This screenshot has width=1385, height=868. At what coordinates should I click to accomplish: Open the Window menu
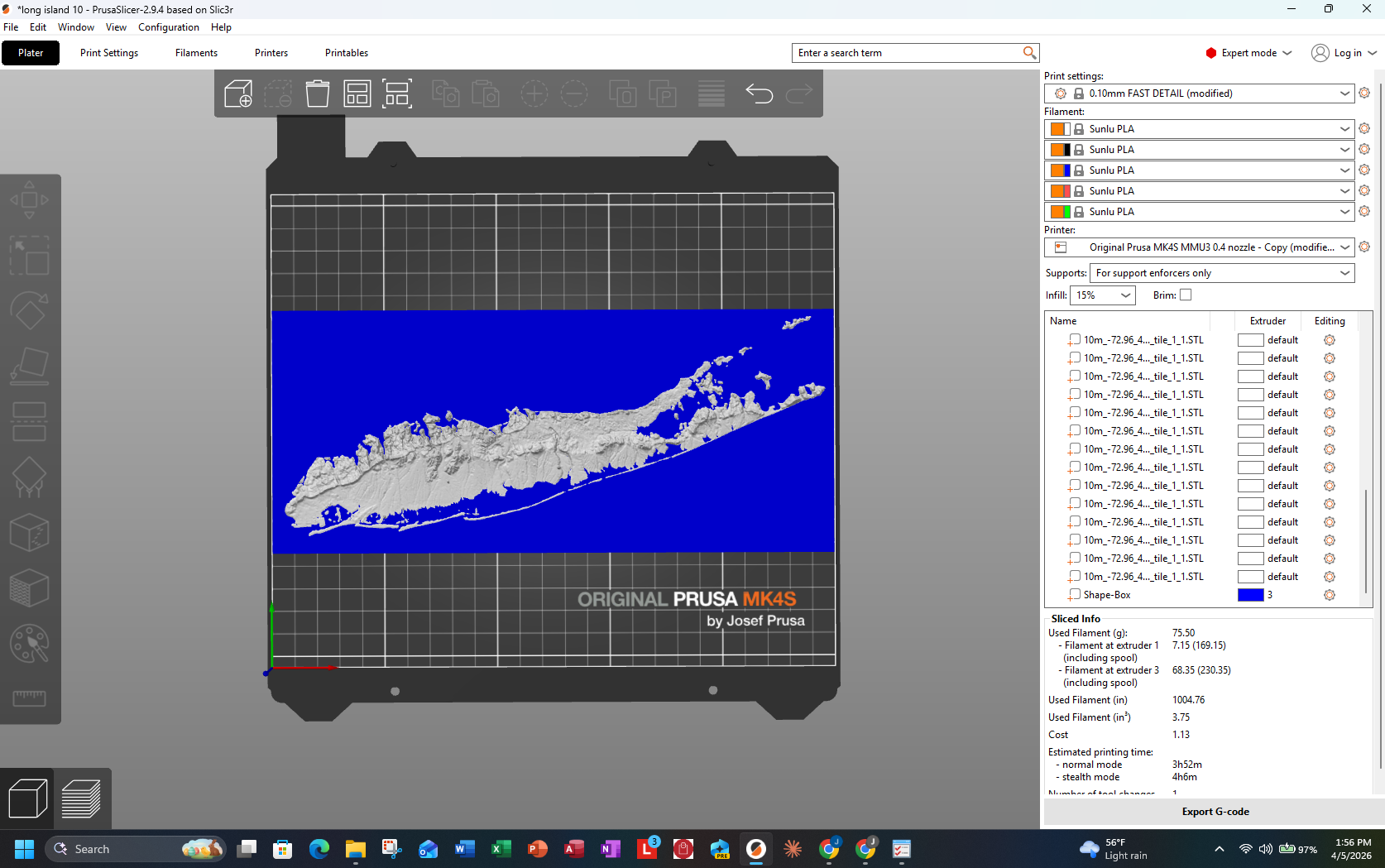pyautogui.click(x=76, y=27)
